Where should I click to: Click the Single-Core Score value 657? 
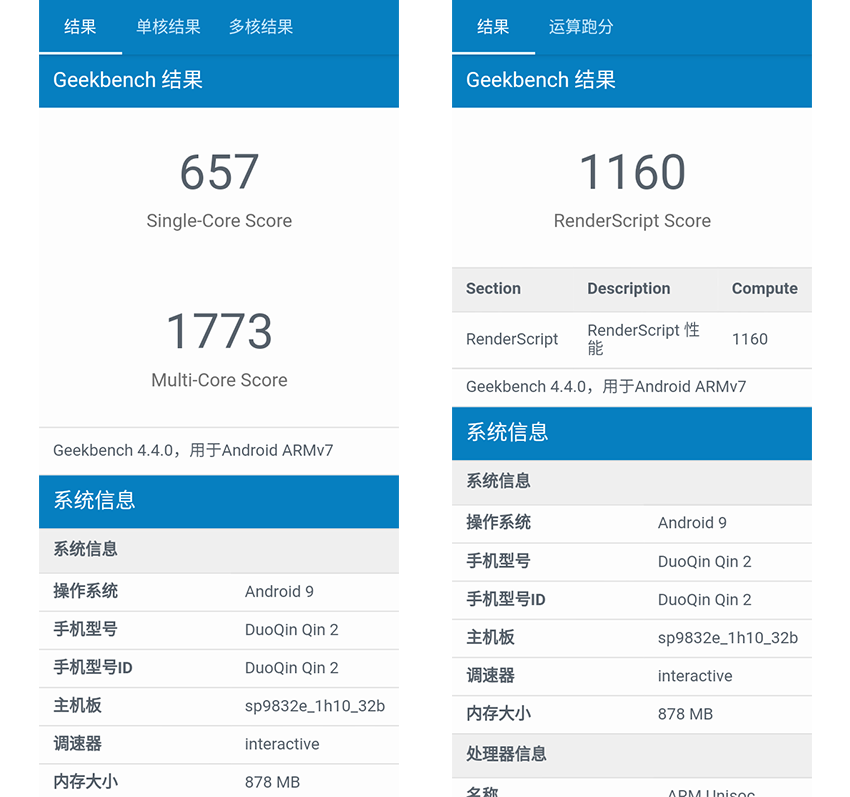(219, 172)
